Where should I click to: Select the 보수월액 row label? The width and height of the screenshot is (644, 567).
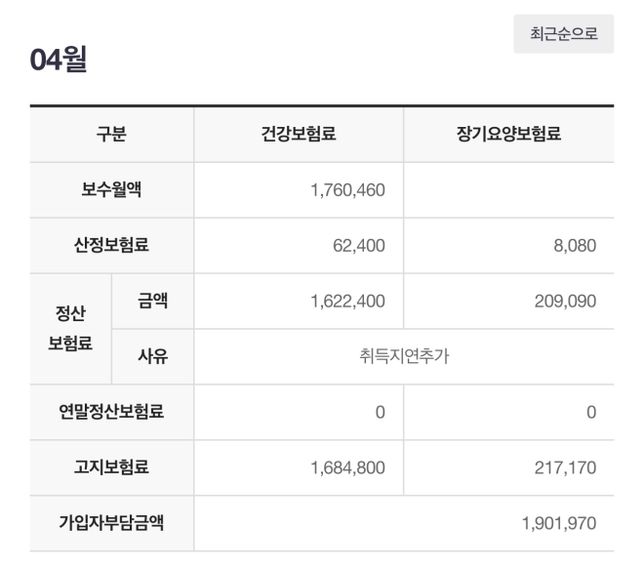[x=111, y=190]
